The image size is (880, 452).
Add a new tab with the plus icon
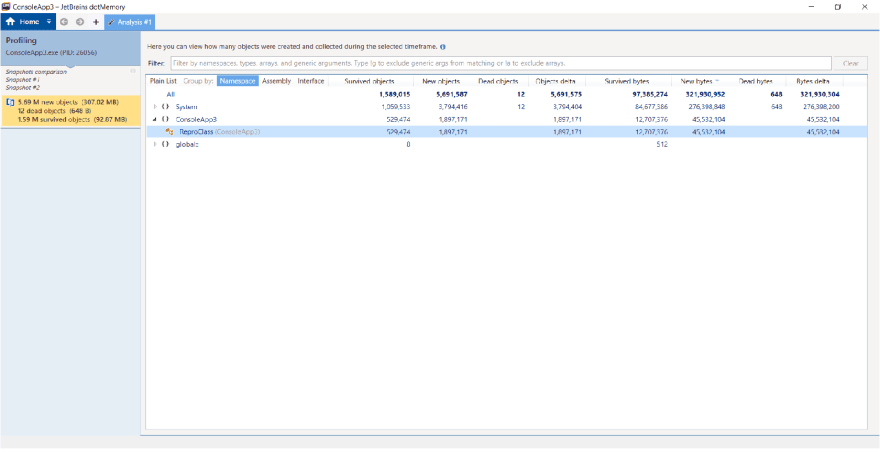point(95,22)
